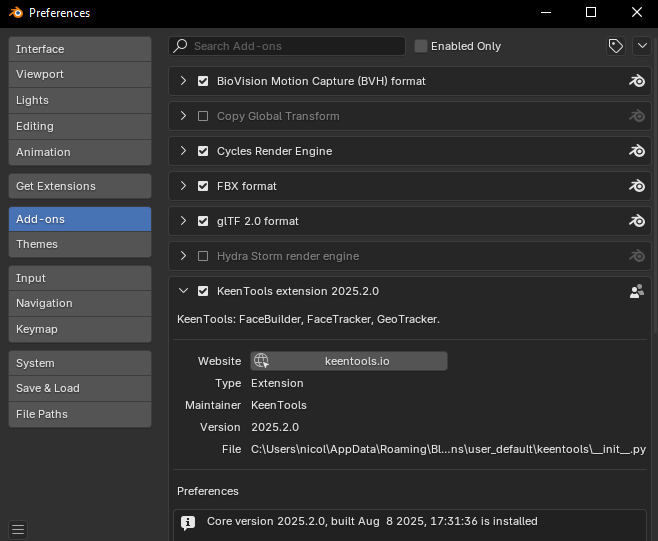Open the Keymap preferences section
The width and height of the screenshot is (658, 541).
pos(80,328)
